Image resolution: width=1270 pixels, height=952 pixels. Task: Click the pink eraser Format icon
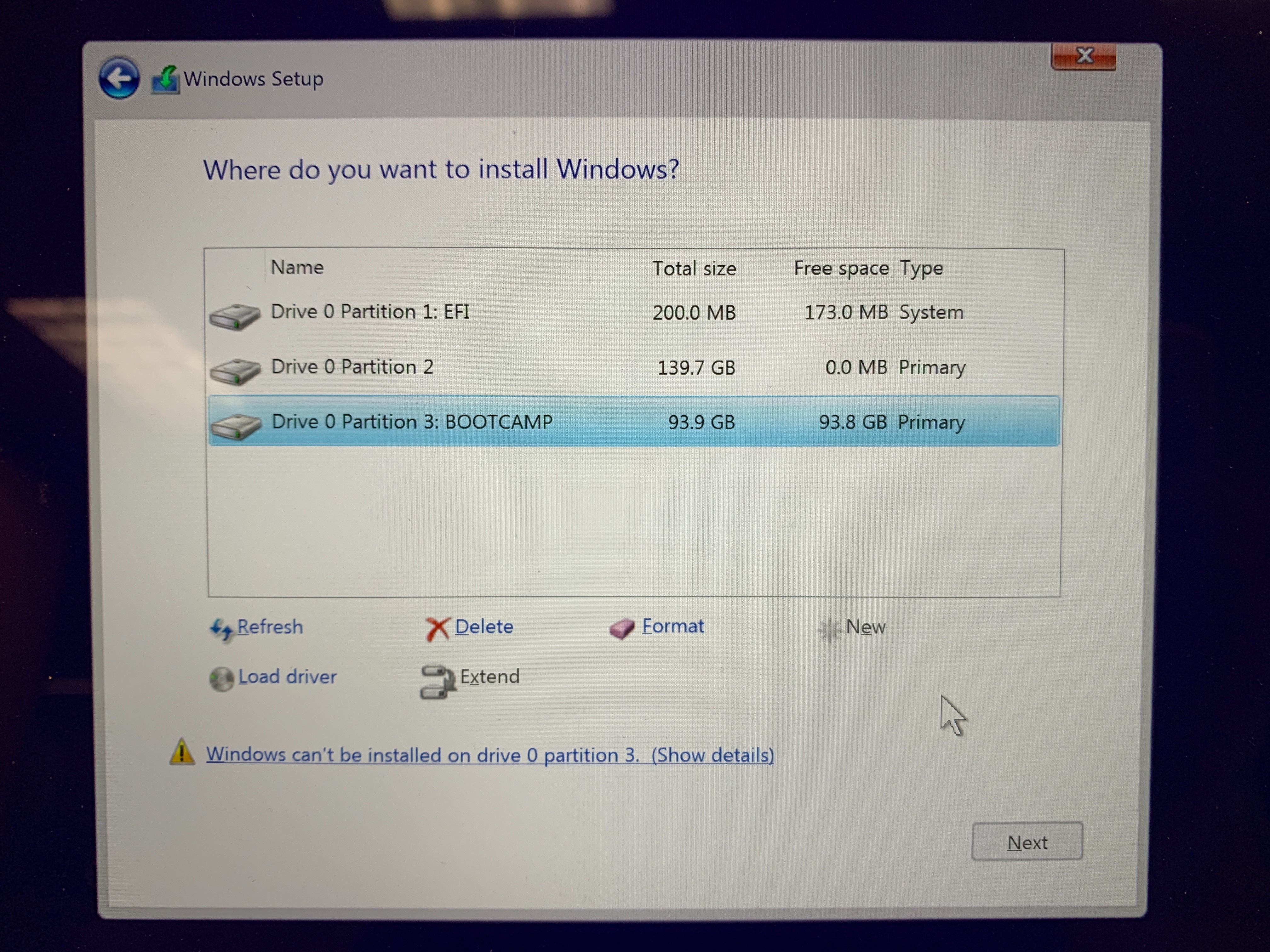click(622, 629)
